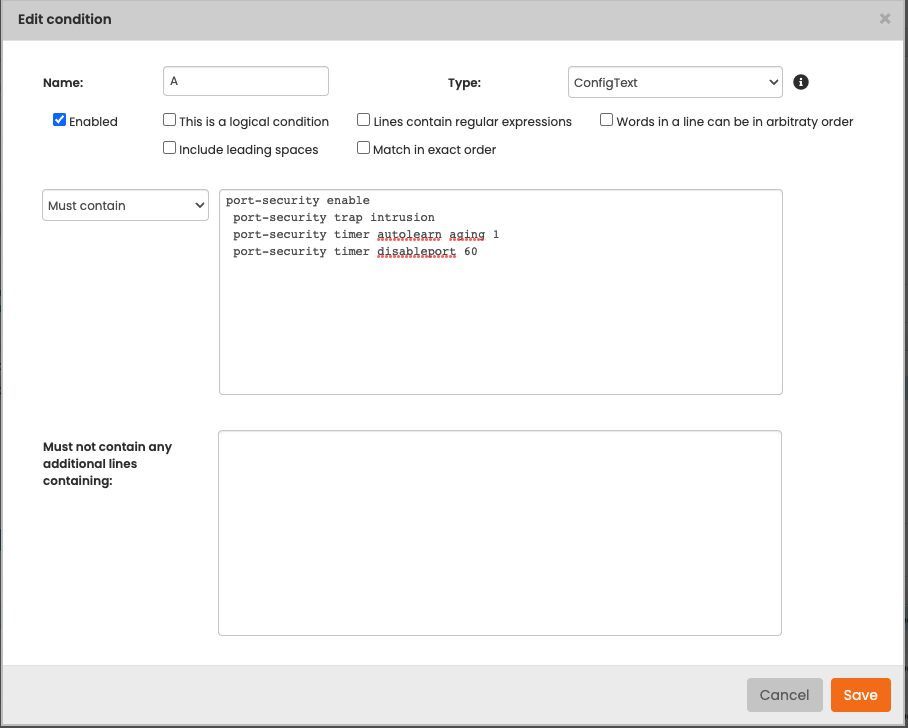This screenshot has height=728, width=908.
Task: Open the Type dropdown showing ConfigText
Action: coord(675,82)
